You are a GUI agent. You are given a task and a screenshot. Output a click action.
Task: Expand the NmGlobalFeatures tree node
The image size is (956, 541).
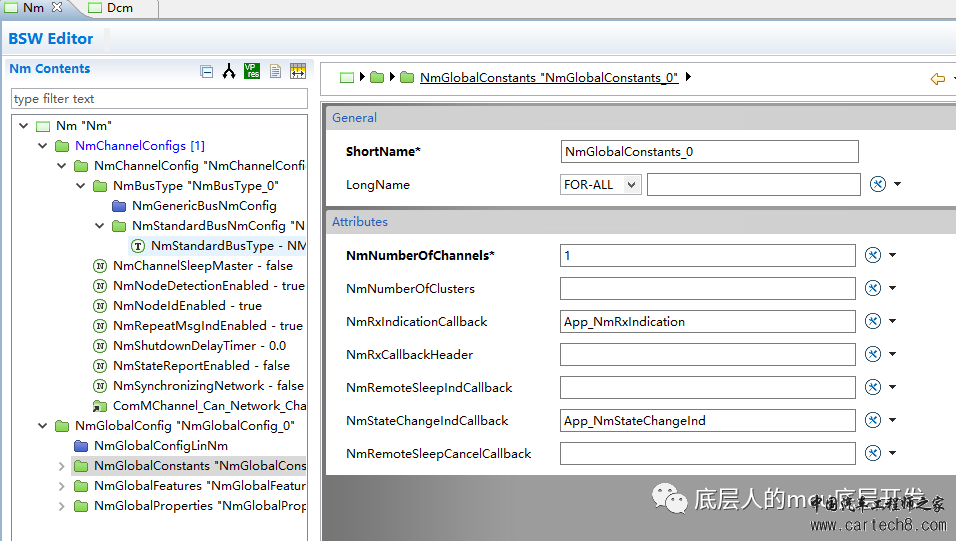coord(62,486)
